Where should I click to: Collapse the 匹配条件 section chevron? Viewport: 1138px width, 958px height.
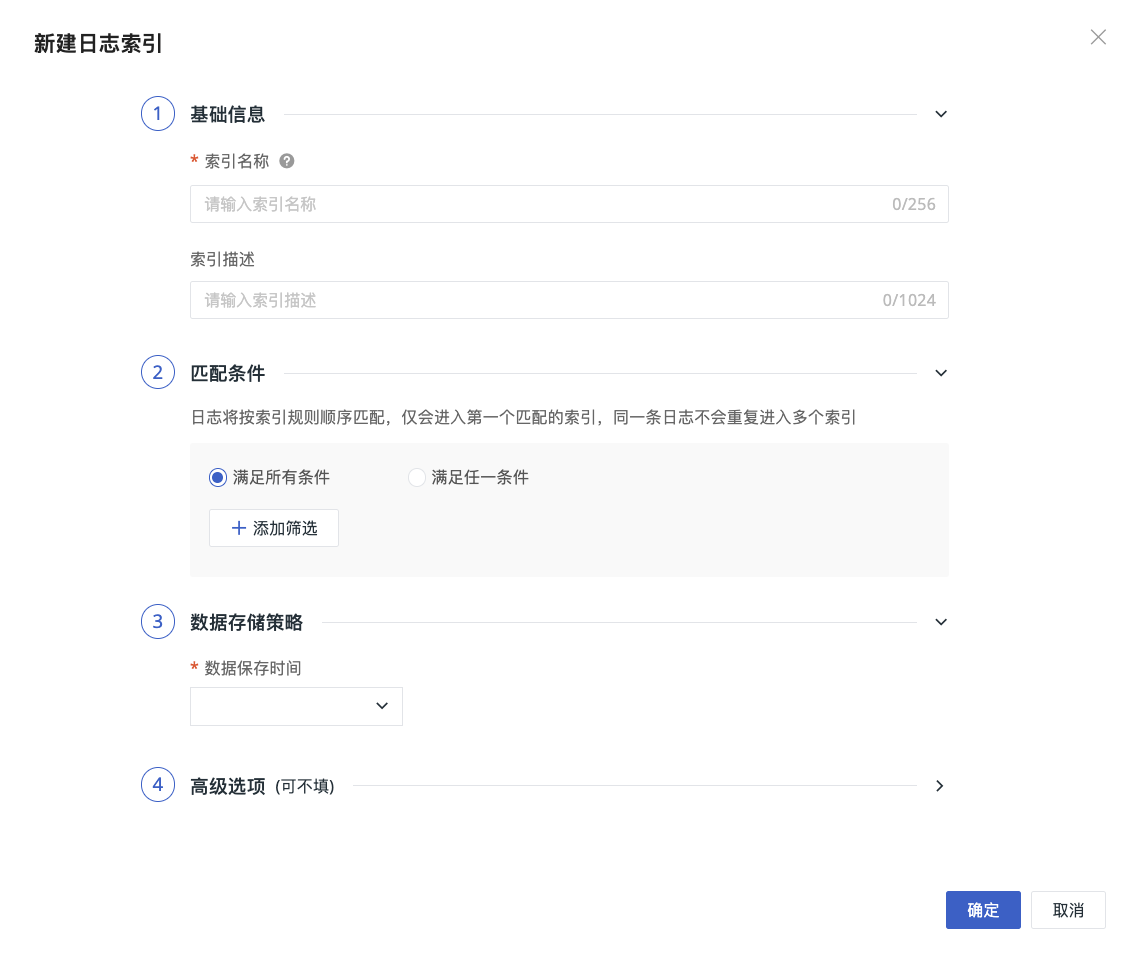[x=940, y=373]
